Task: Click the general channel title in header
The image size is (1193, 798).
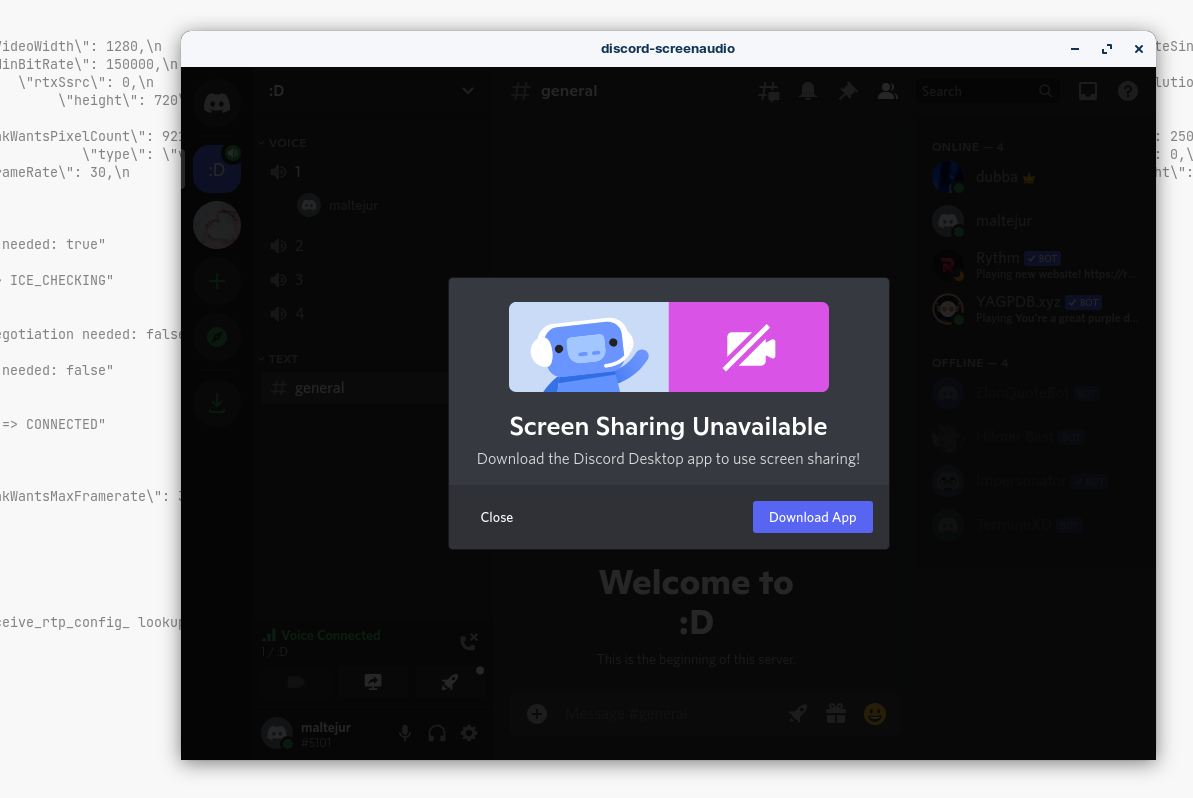Action: (x=569, y=91)
